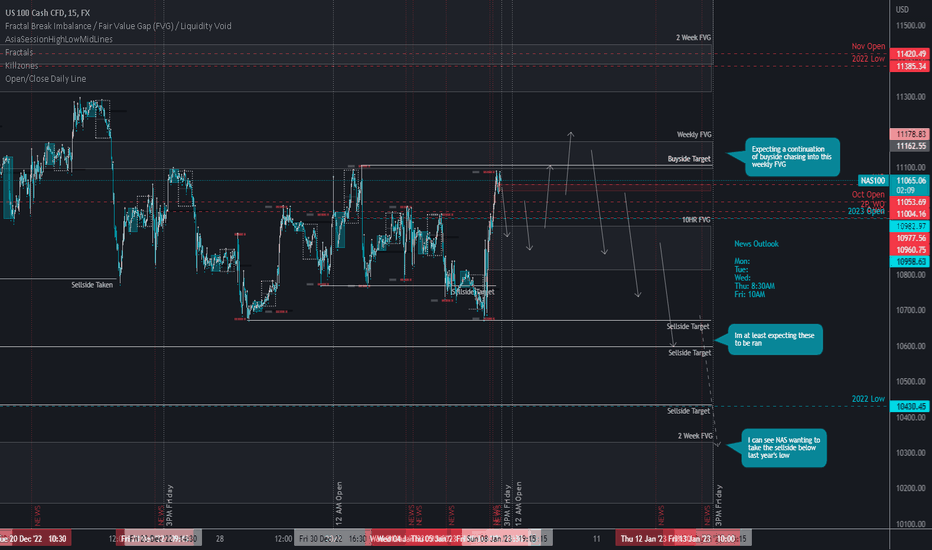Click the 10982.97 cyan price label

click(x=911, y=226)
